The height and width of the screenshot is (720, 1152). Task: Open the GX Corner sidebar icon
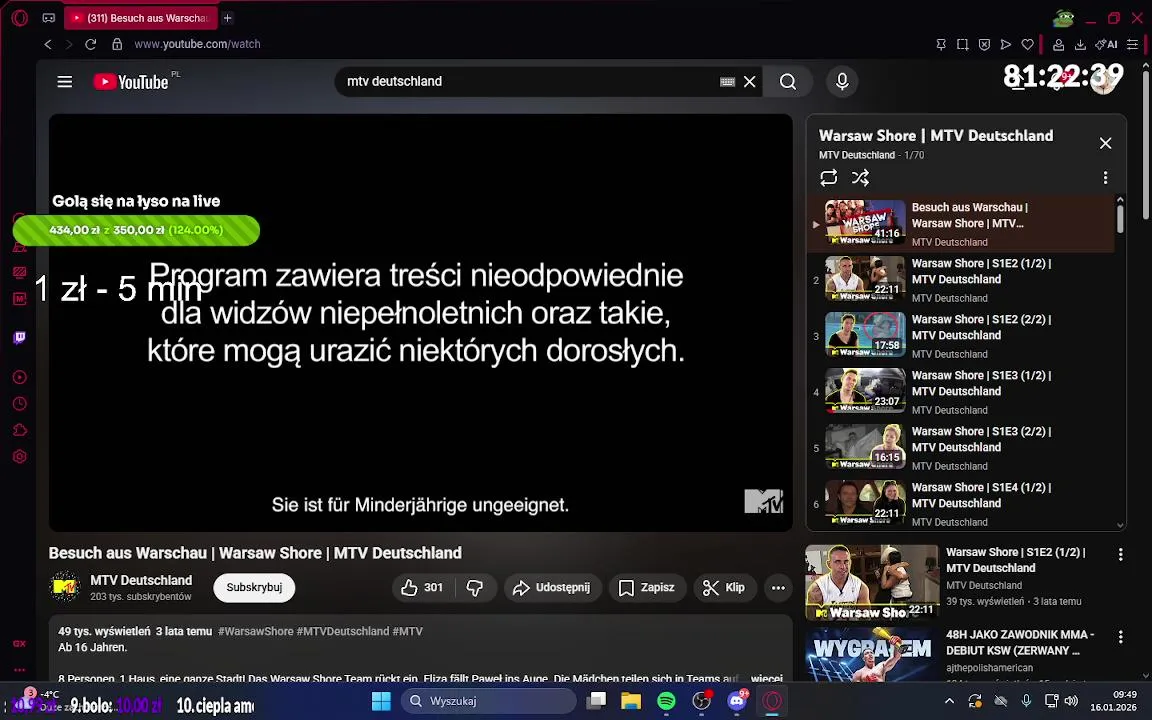click(20, 644)
